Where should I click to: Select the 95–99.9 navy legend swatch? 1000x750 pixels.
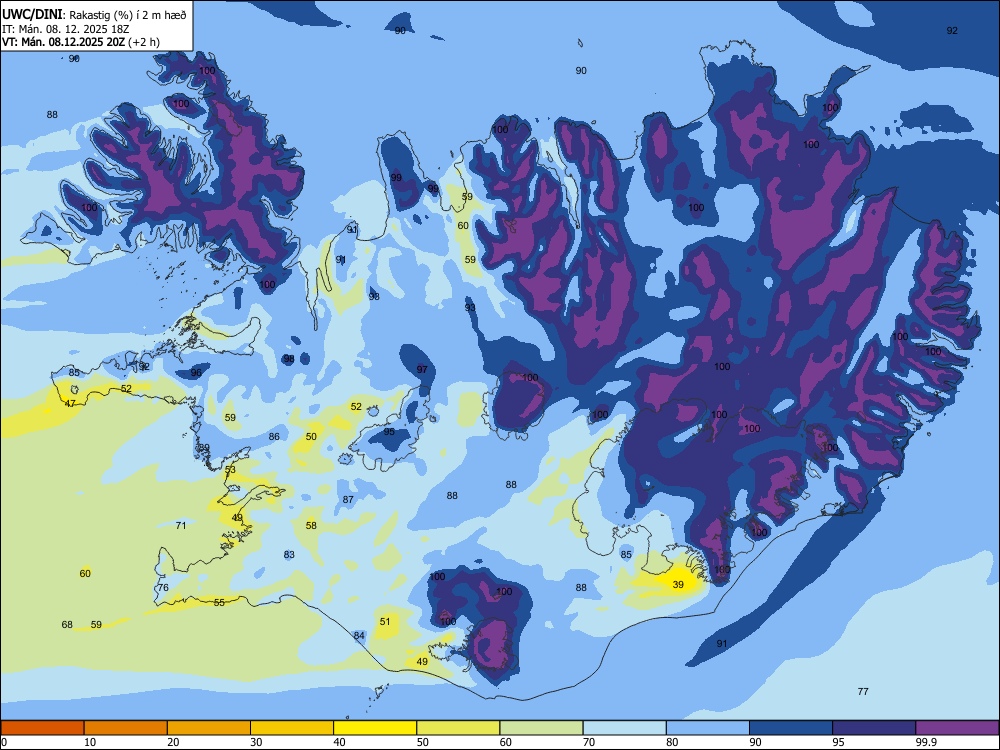coord(874,728)
